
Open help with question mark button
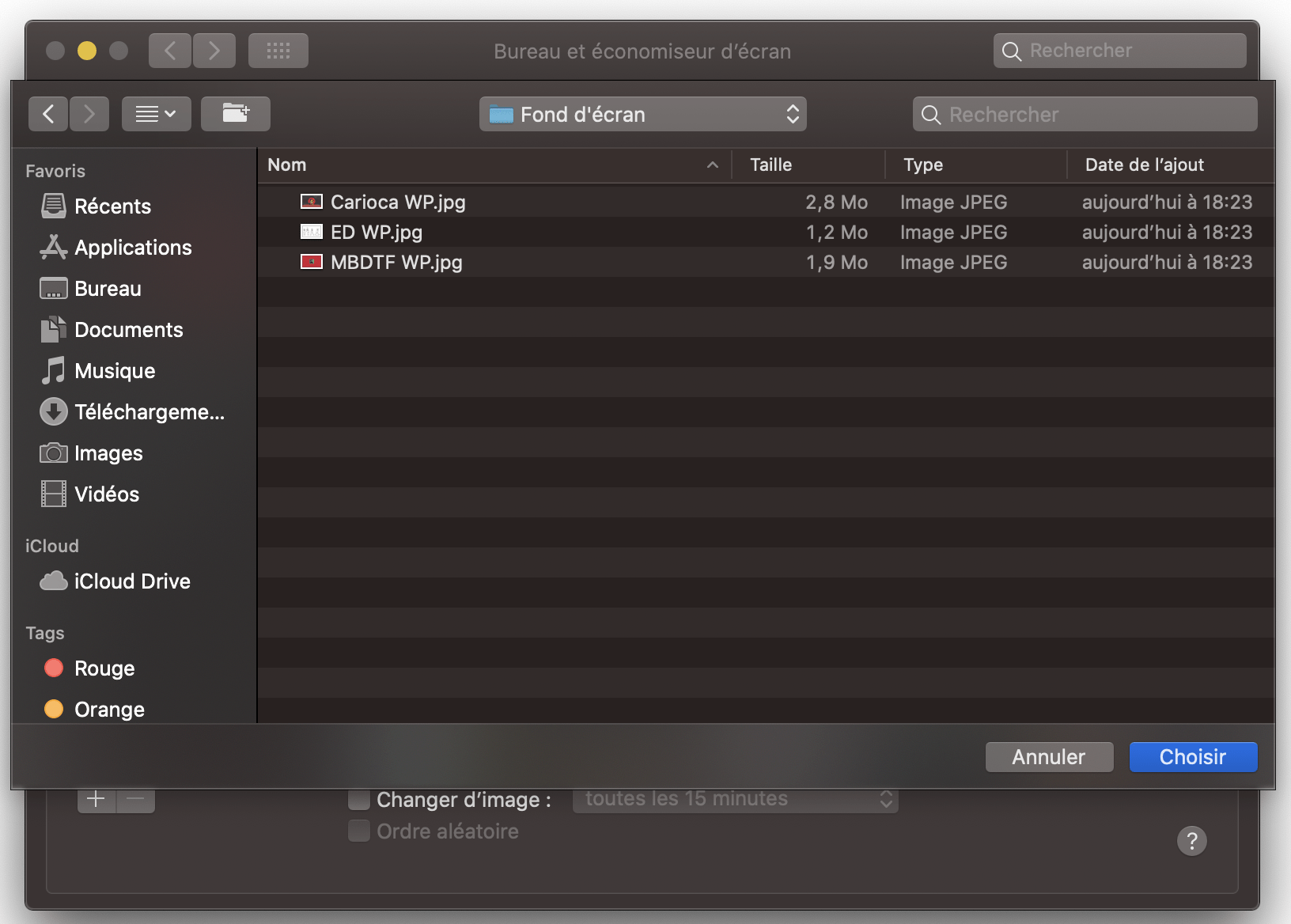[x=1192, y=841]
